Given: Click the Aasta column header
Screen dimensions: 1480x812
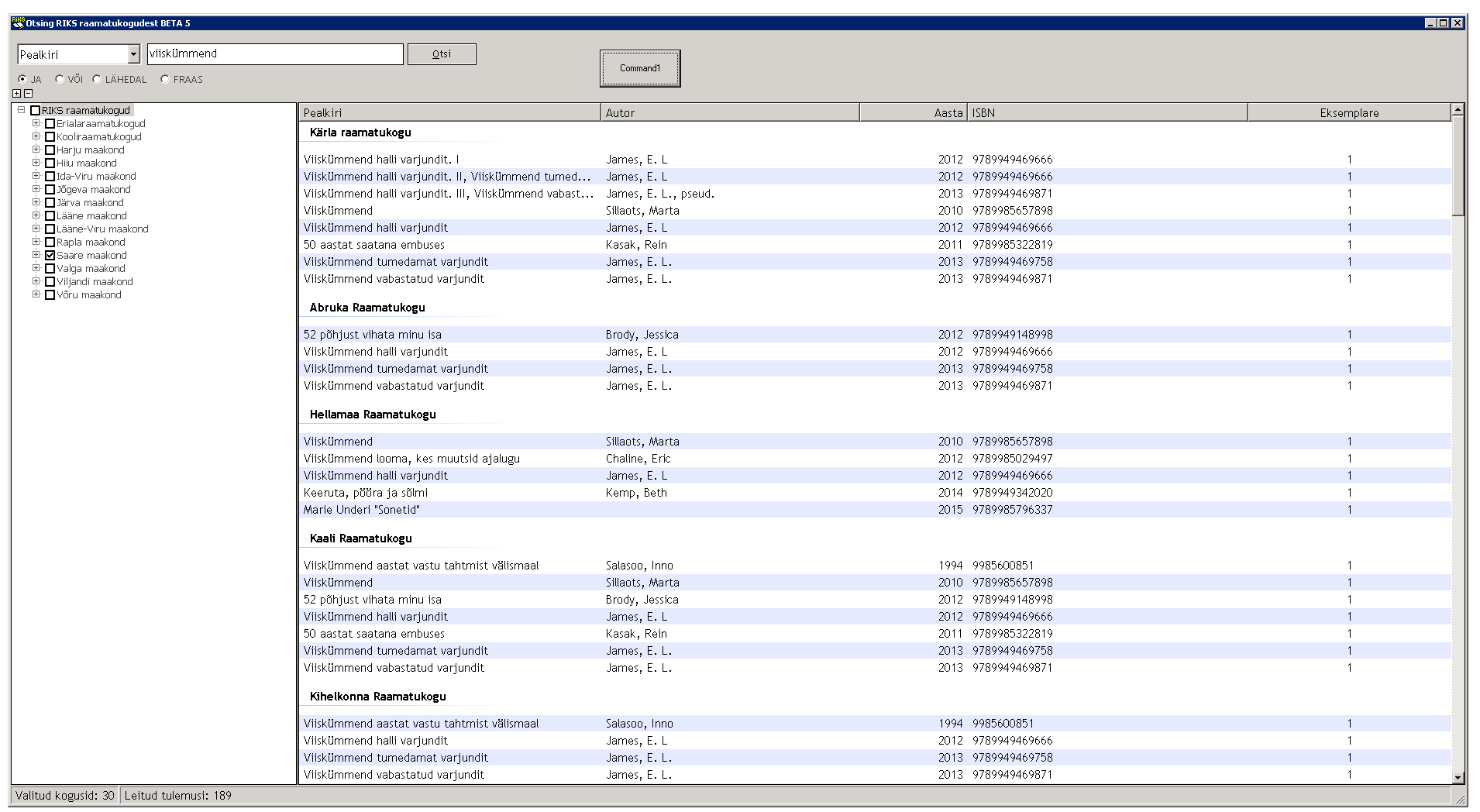Looking at the screenshot, I should point(913,113).
